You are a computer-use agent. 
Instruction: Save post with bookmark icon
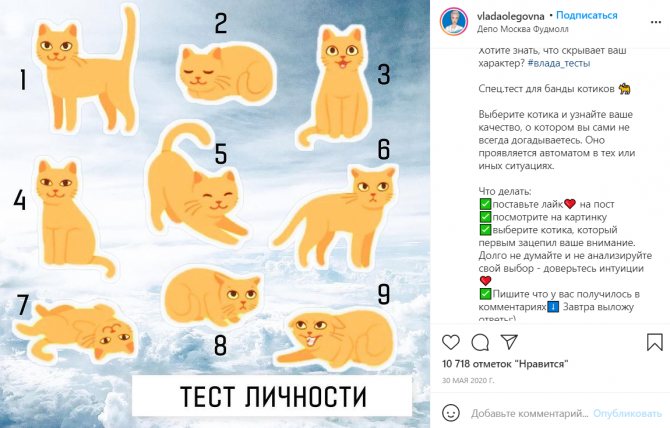pos(654,342)
